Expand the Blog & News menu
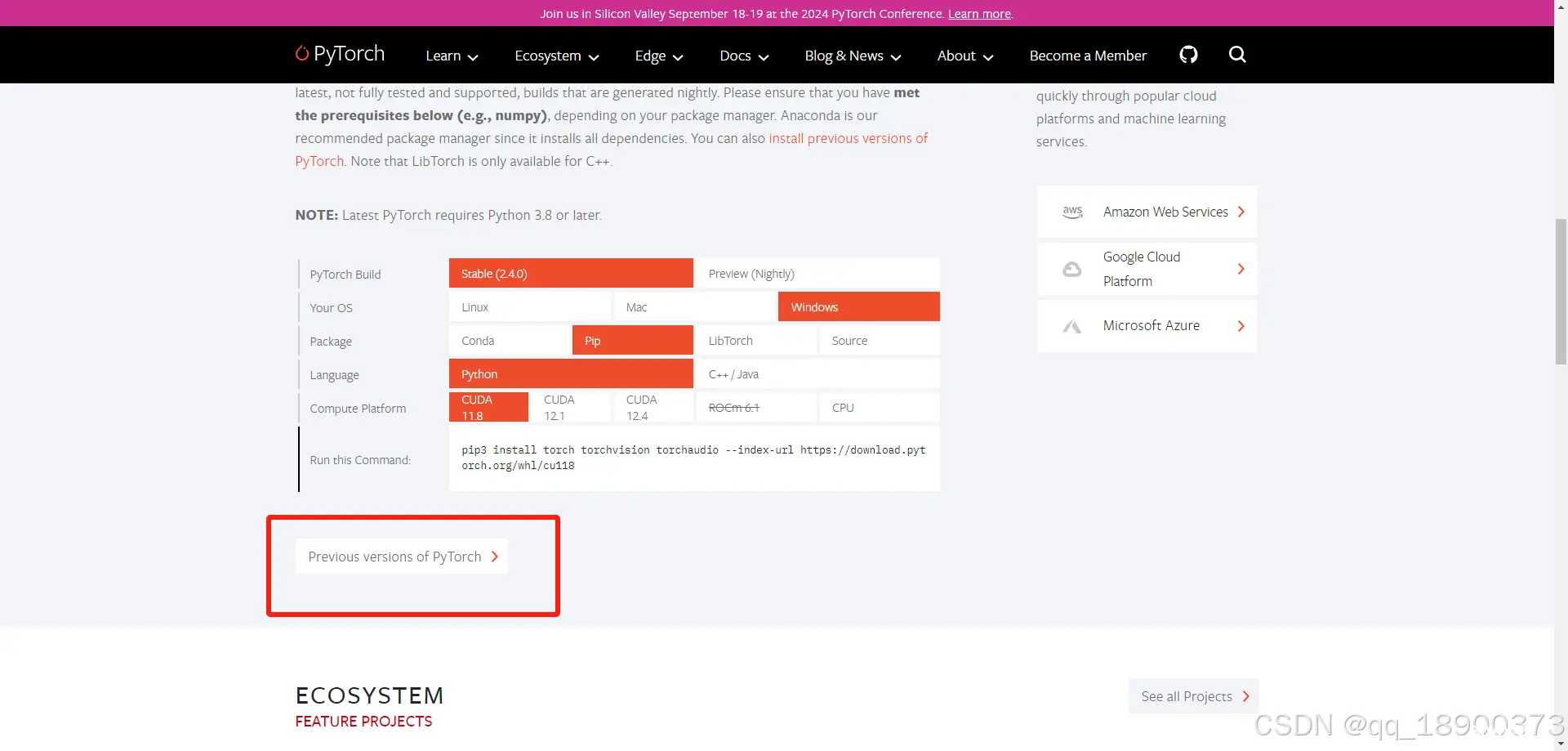 click(853, 56)
